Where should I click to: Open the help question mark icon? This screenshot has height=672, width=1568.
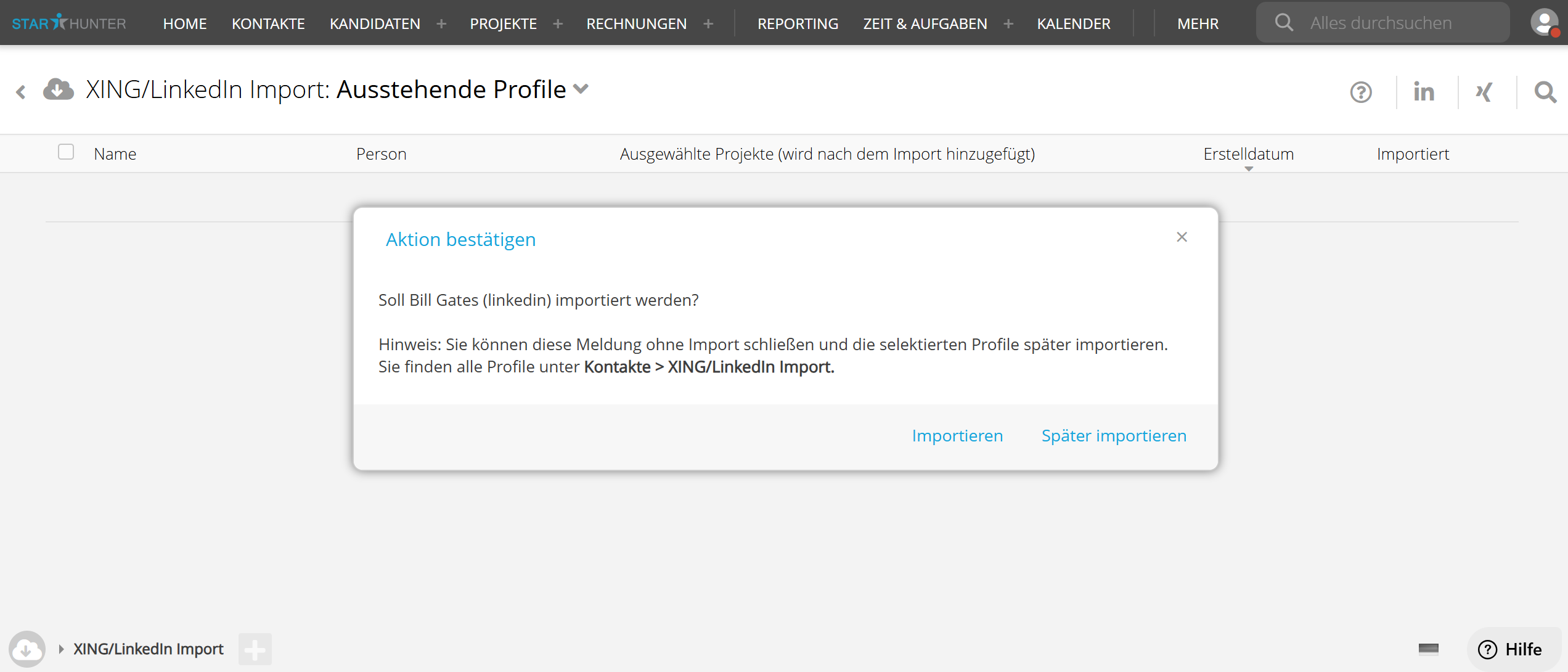pos(1361,92)
